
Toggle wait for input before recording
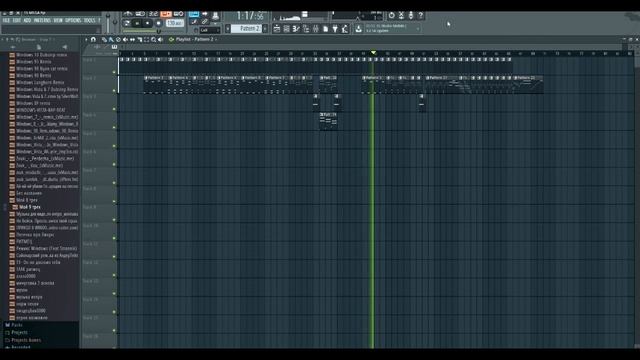pos(140,14)
